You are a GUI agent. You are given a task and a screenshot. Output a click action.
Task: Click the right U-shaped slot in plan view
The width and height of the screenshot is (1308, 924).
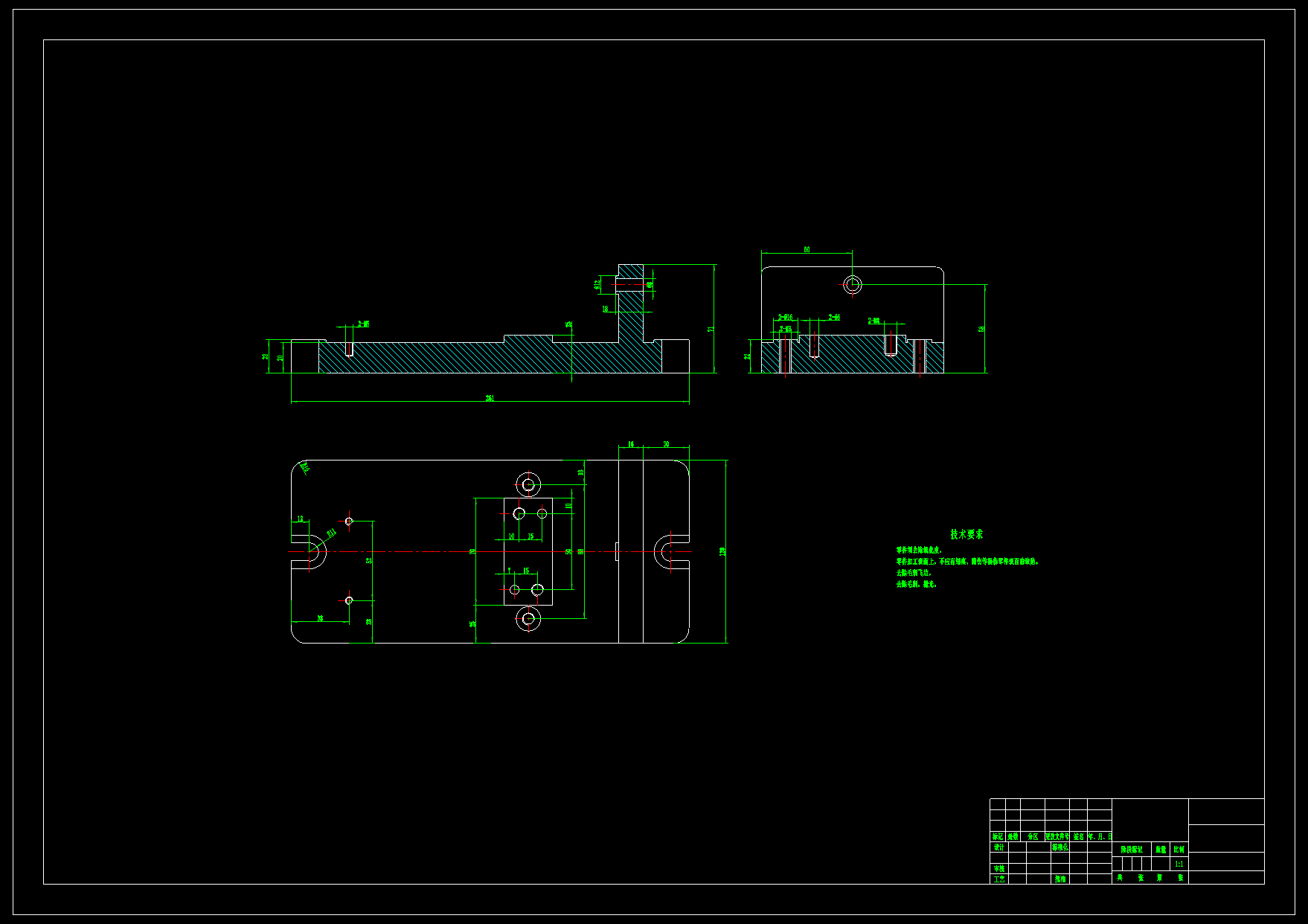click(672, 551)
